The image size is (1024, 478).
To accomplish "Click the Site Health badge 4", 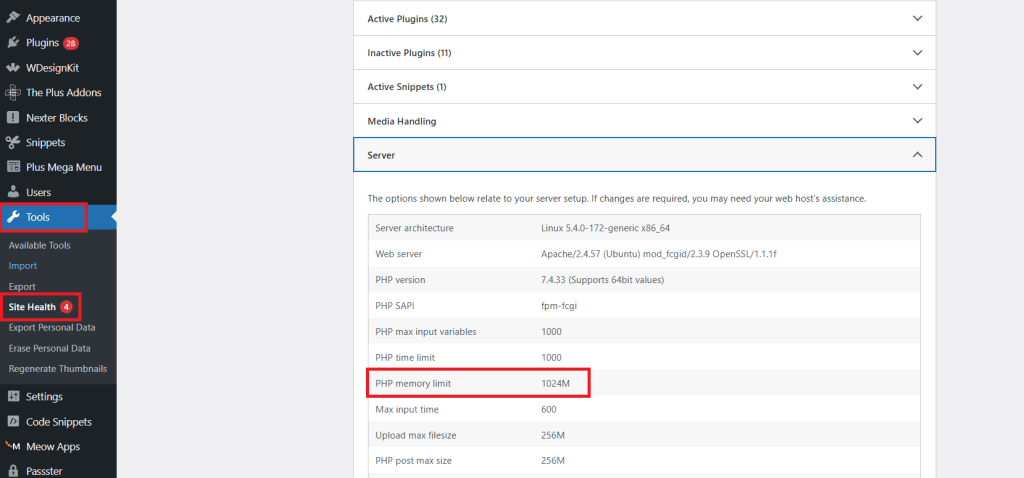I will (x=66, y=307).
